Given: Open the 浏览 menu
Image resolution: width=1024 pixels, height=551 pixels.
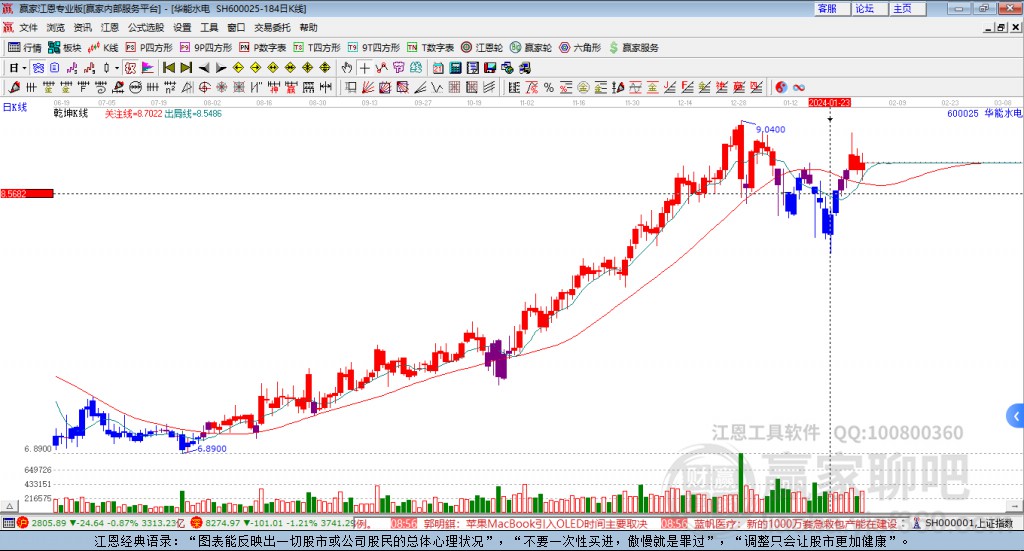Looking at the screenshot, I should coord(56,27).
